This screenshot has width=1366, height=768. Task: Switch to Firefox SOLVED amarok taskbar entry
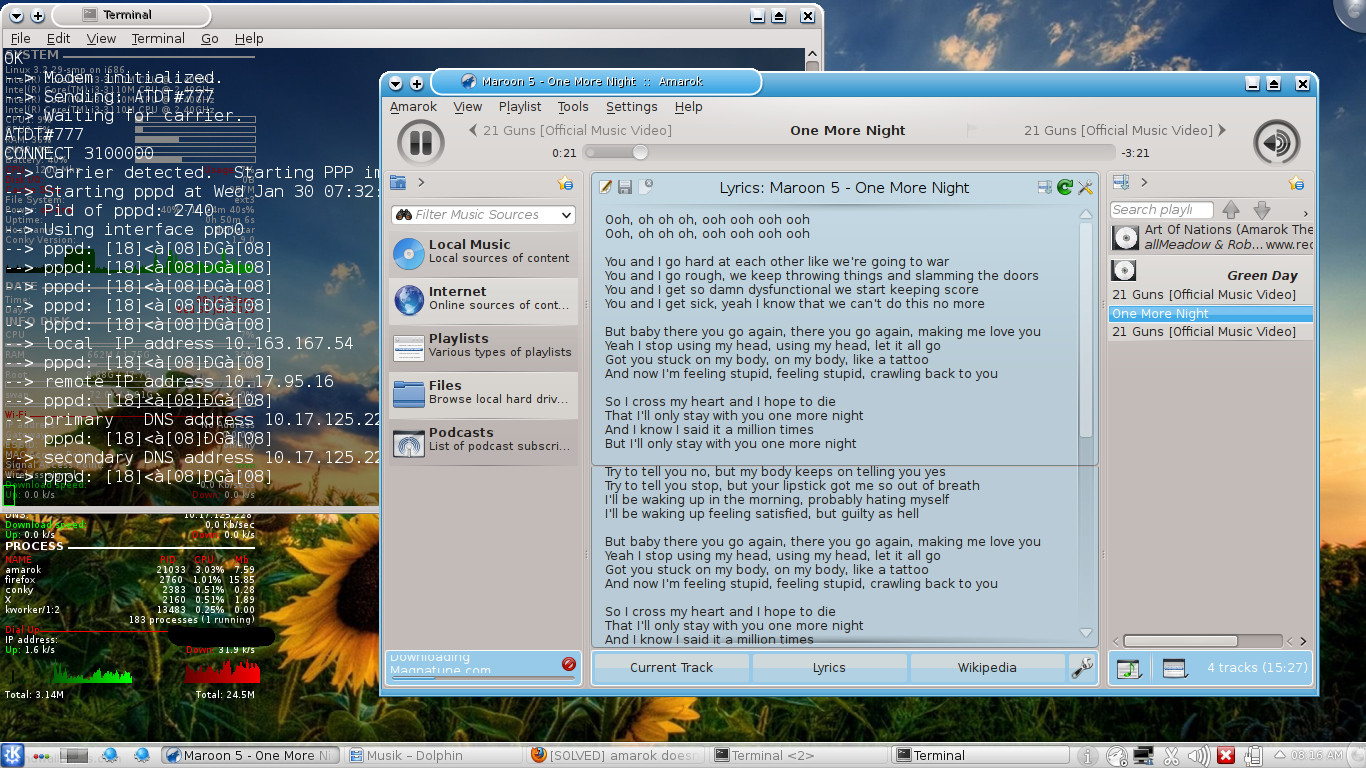point(612,755)
